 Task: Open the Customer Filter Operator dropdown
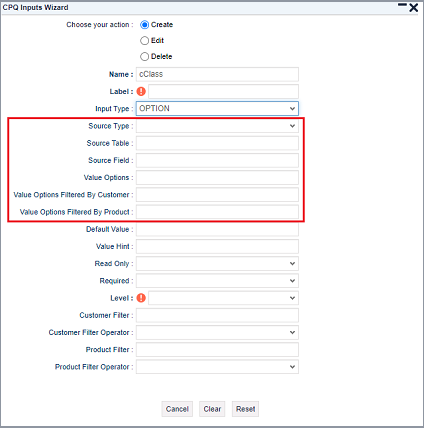pyautogui.click(x=217, y=333)
